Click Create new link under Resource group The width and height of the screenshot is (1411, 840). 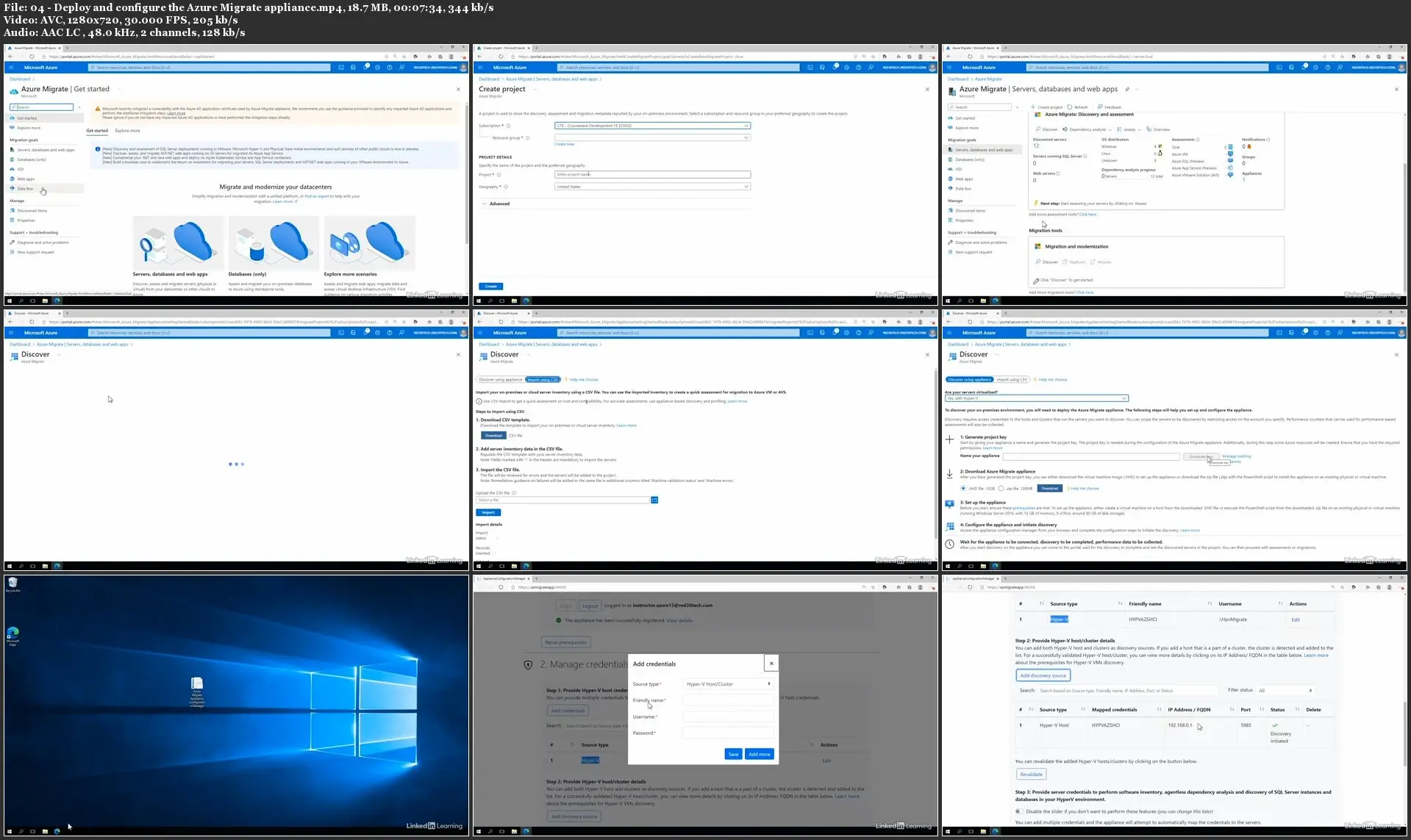564,144
